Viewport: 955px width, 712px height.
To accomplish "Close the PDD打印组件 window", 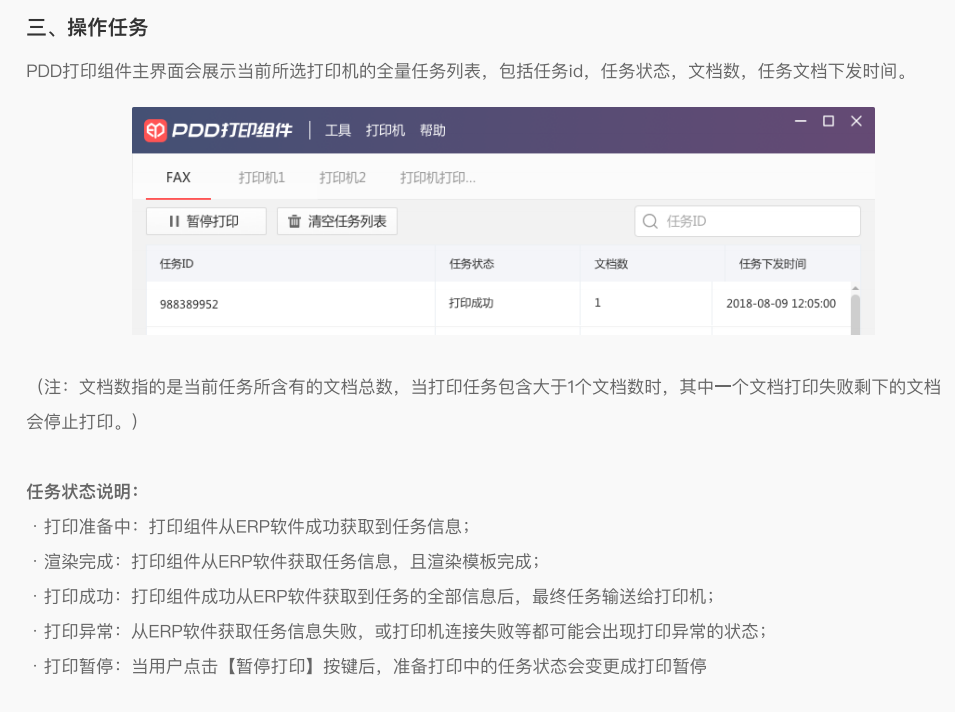I will (856, 121).
